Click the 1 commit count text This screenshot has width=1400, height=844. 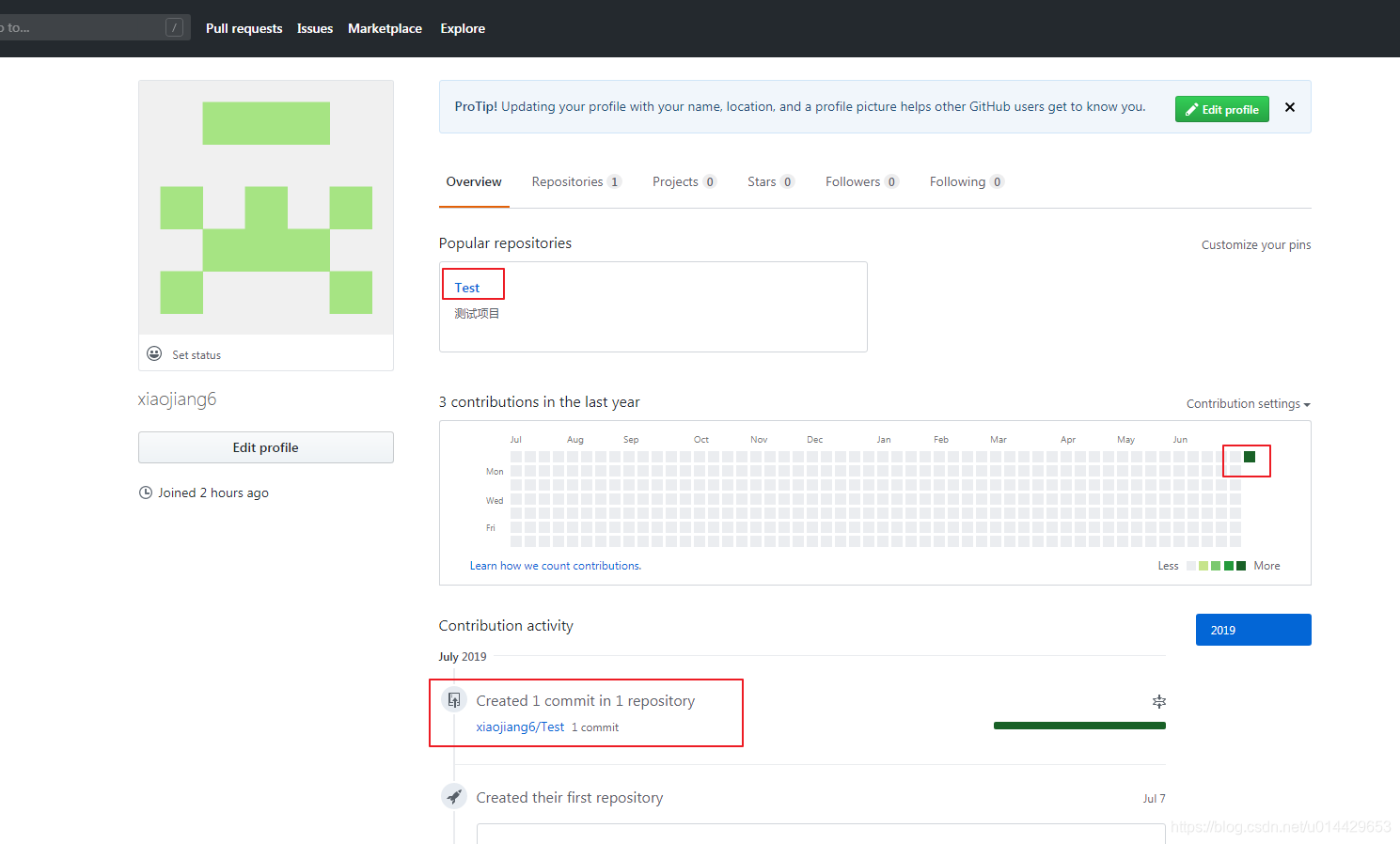tap(595, 727)
